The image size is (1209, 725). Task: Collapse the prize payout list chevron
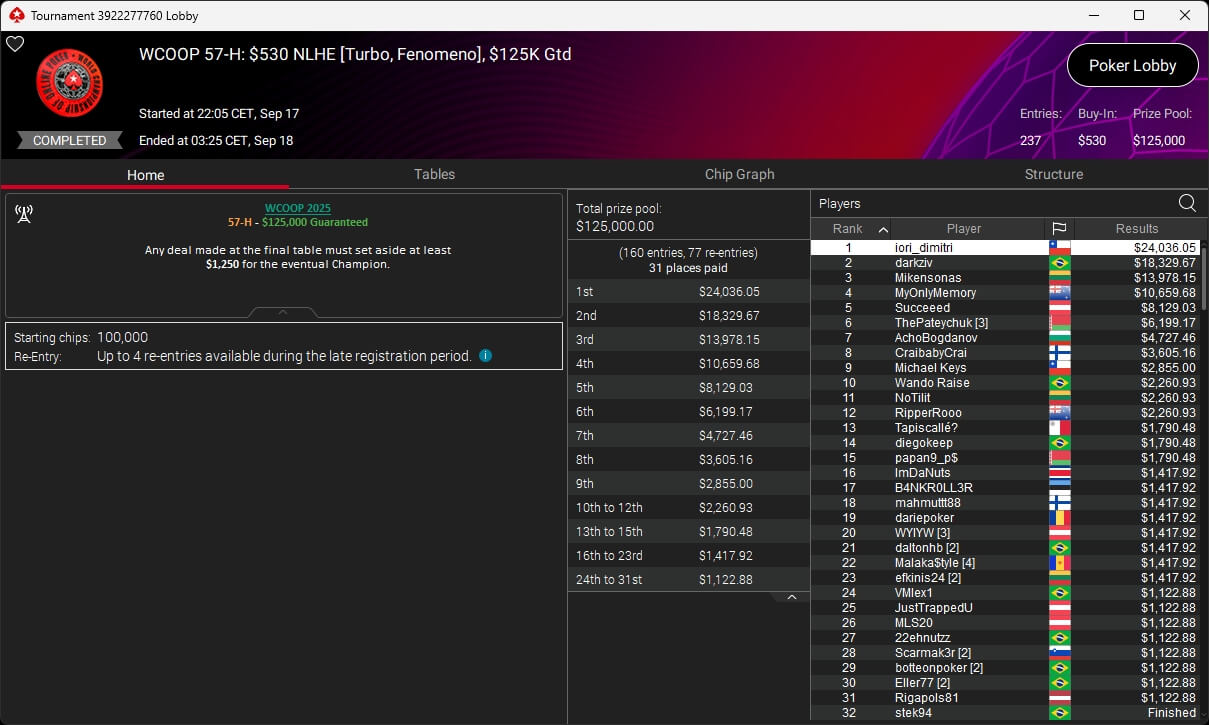tap(791, 597)
